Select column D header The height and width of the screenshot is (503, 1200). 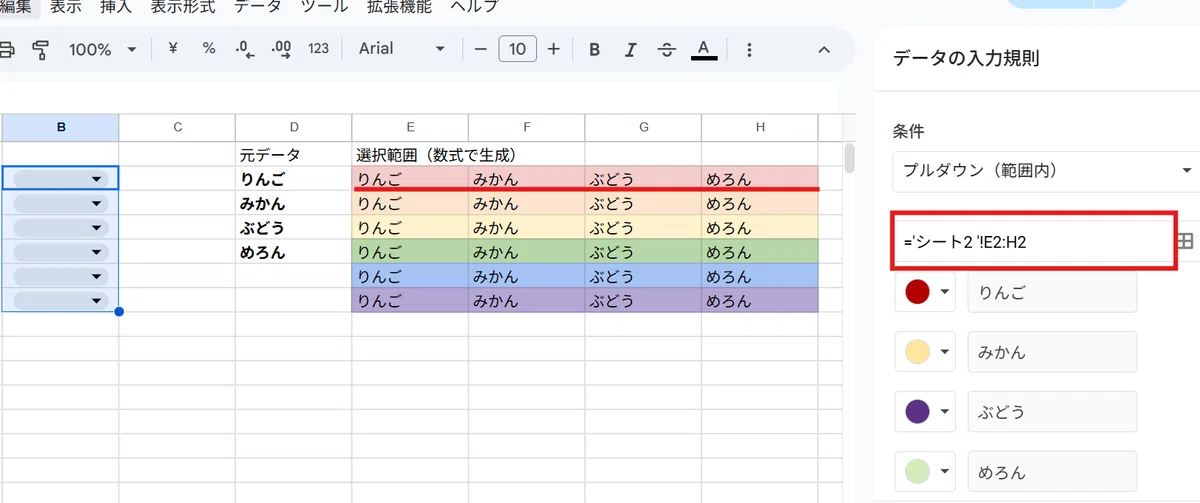293,127
